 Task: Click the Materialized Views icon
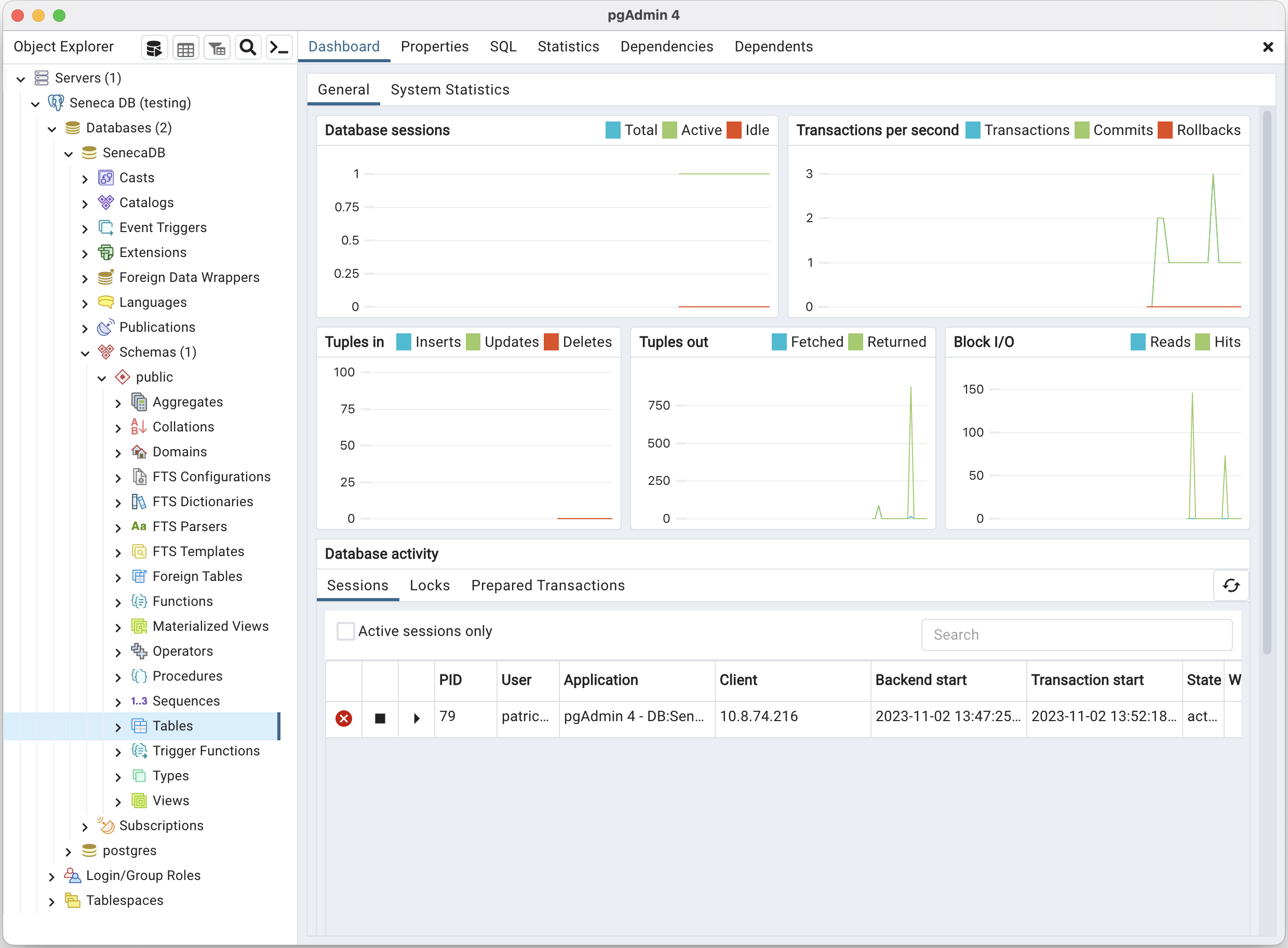140,626
